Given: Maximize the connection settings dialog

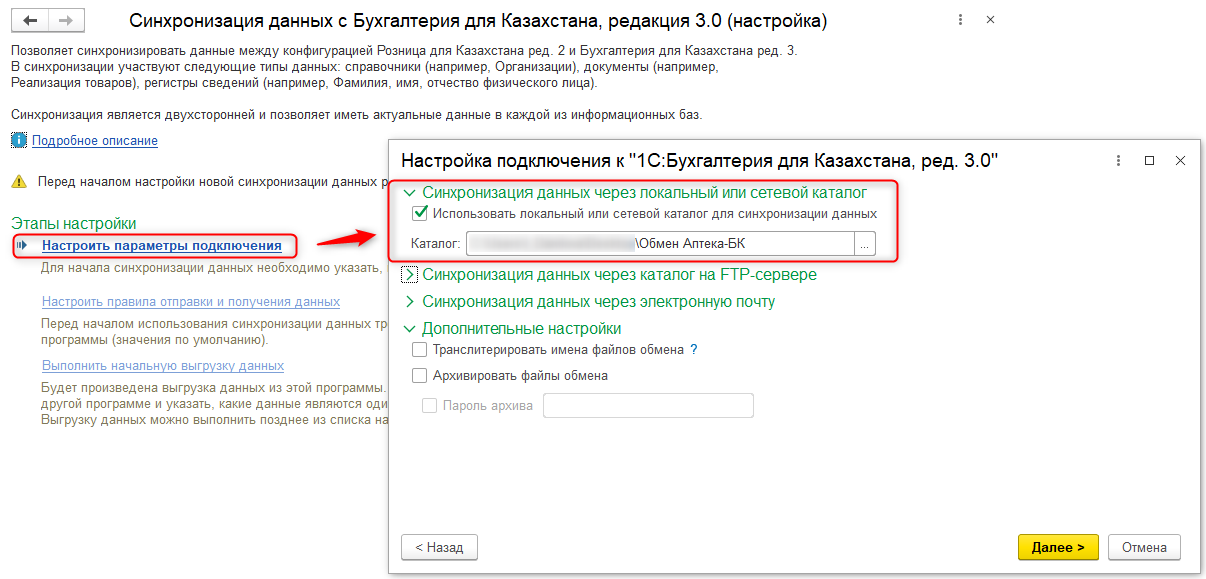Looking at the screenshot, I should pos(1149,161).
